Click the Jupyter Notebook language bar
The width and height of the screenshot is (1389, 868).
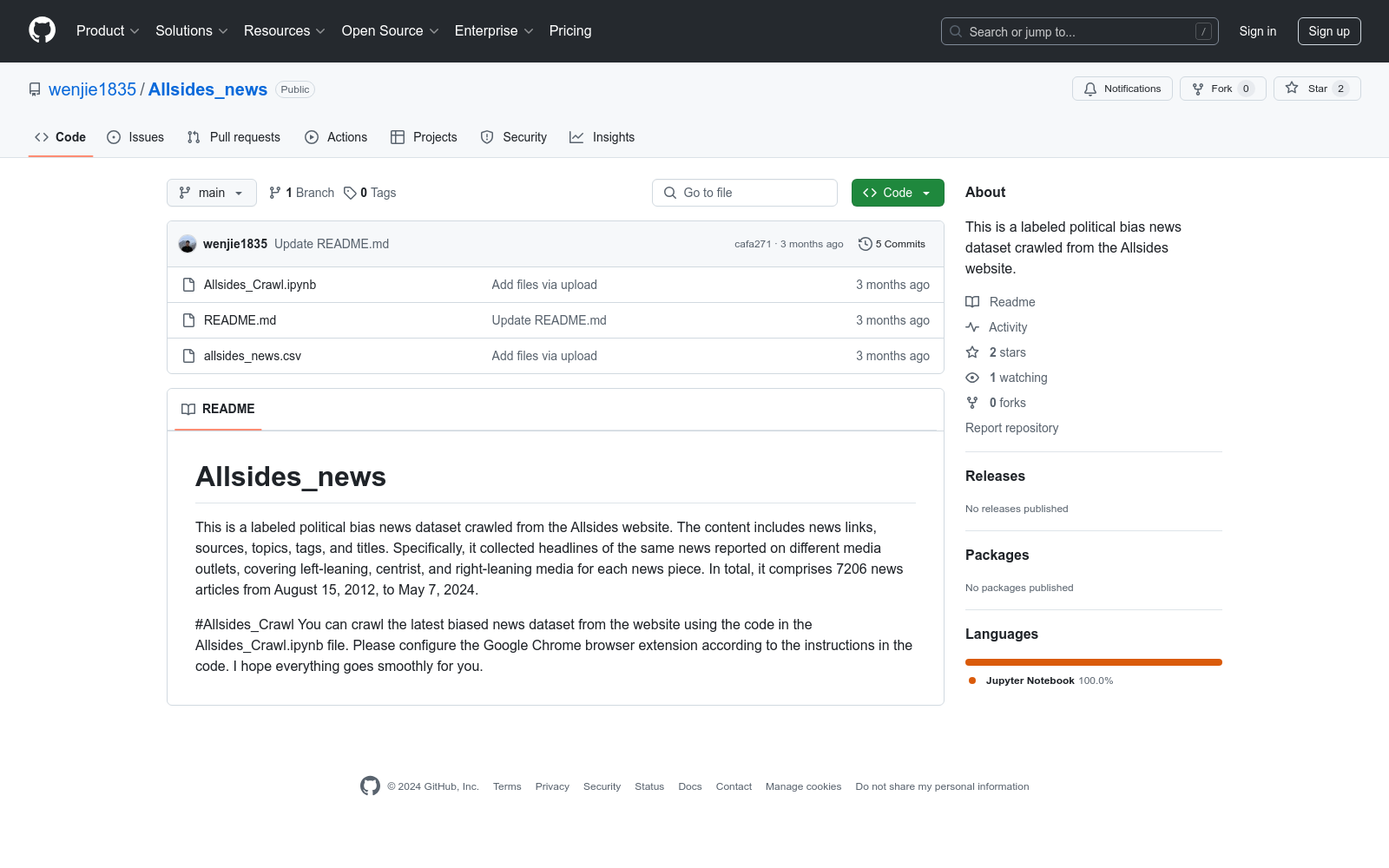[1094, 662]
